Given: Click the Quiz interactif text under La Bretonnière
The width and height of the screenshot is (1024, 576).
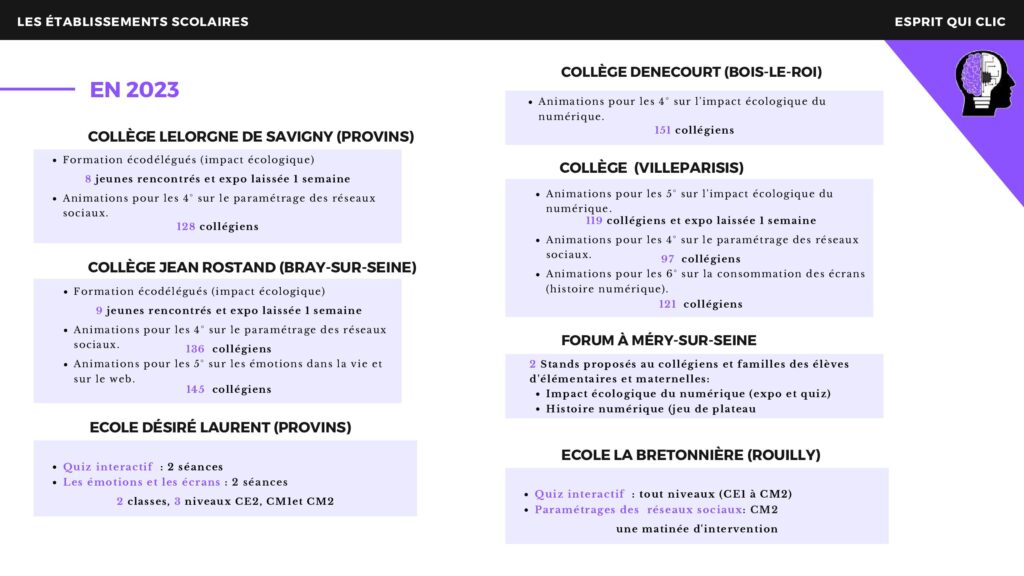Looking at the screenshot, I should 579,494.
